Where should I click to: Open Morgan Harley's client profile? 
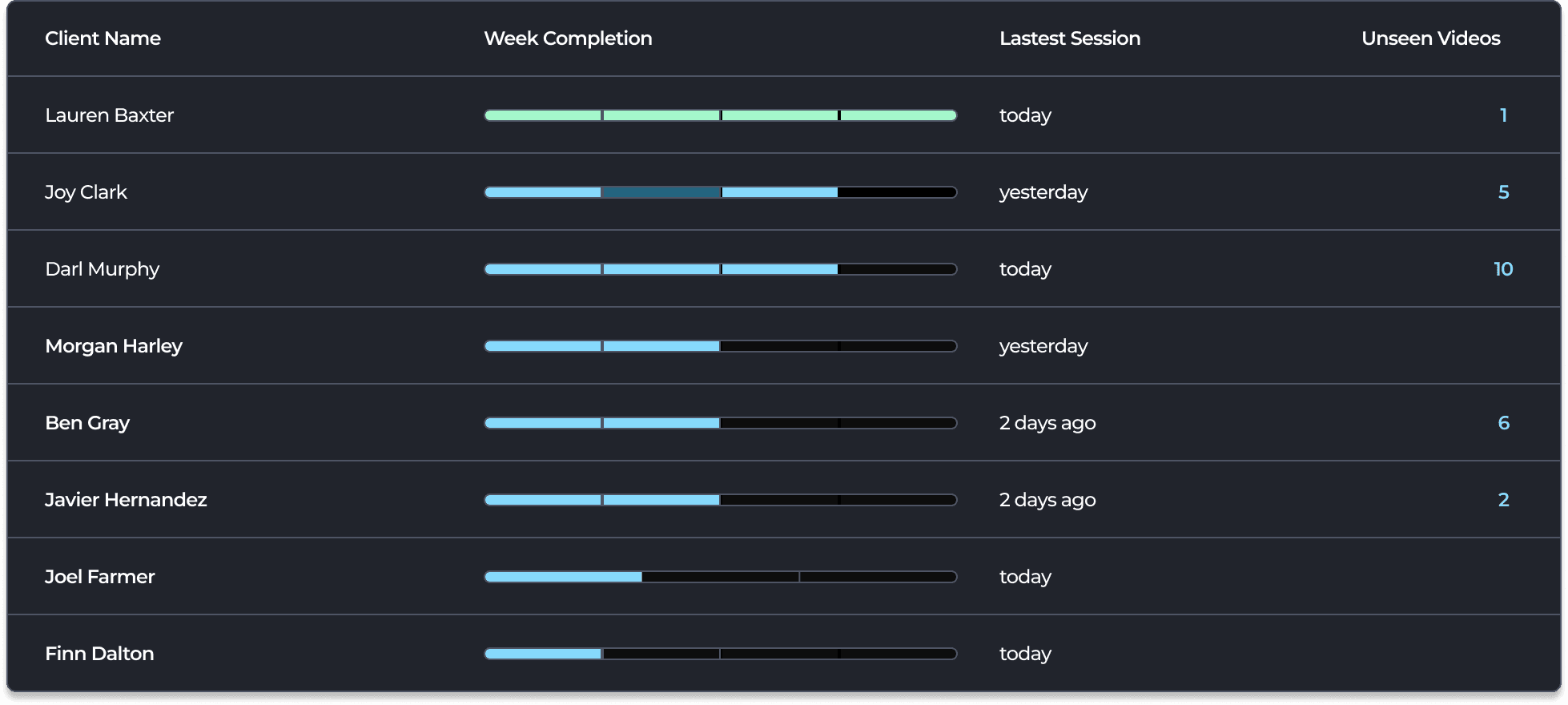click(x=114, y=346)
